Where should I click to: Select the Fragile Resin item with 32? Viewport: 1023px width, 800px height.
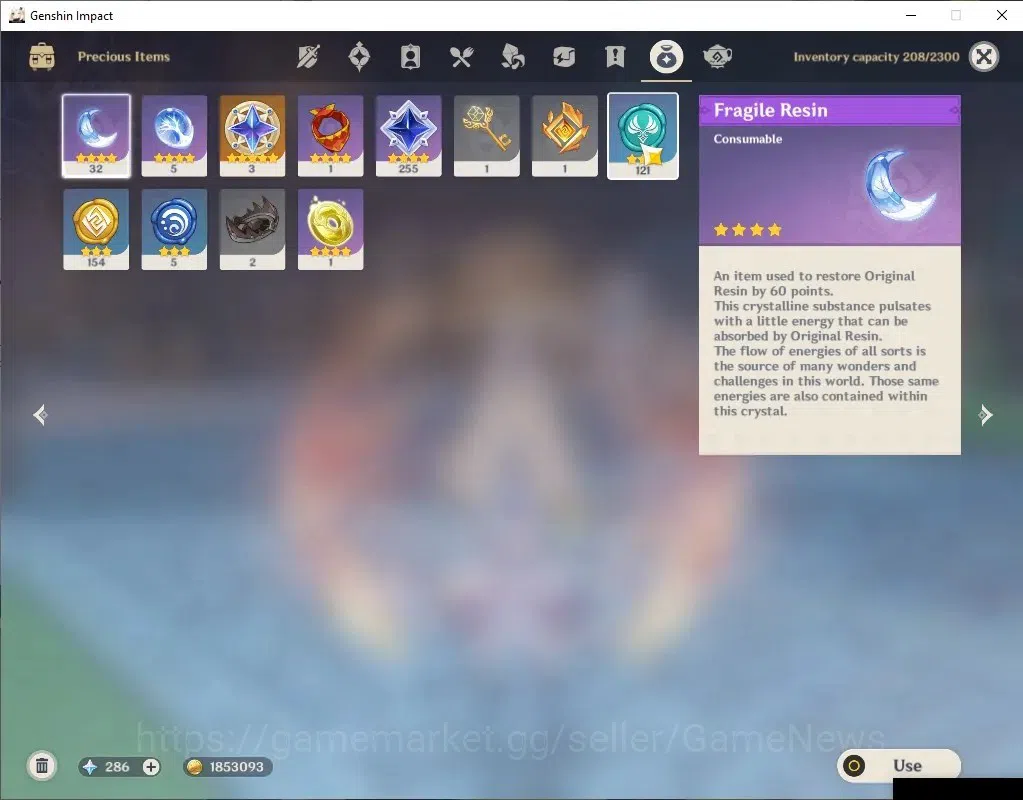click(x=96, y=136)
